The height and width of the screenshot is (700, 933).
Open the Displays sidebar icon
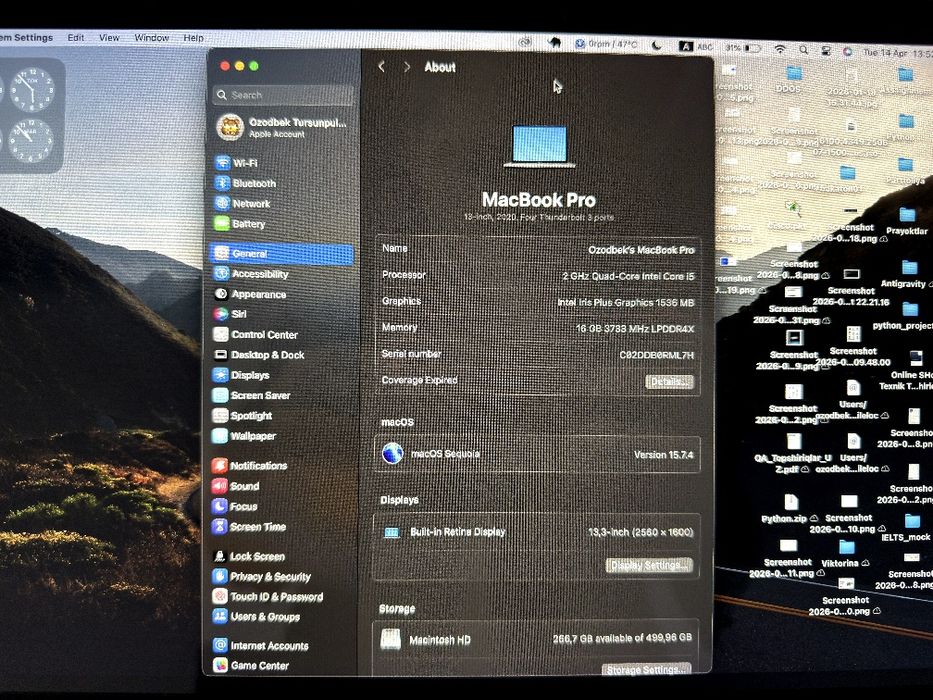pyautogui.click(x=221, y=375)
